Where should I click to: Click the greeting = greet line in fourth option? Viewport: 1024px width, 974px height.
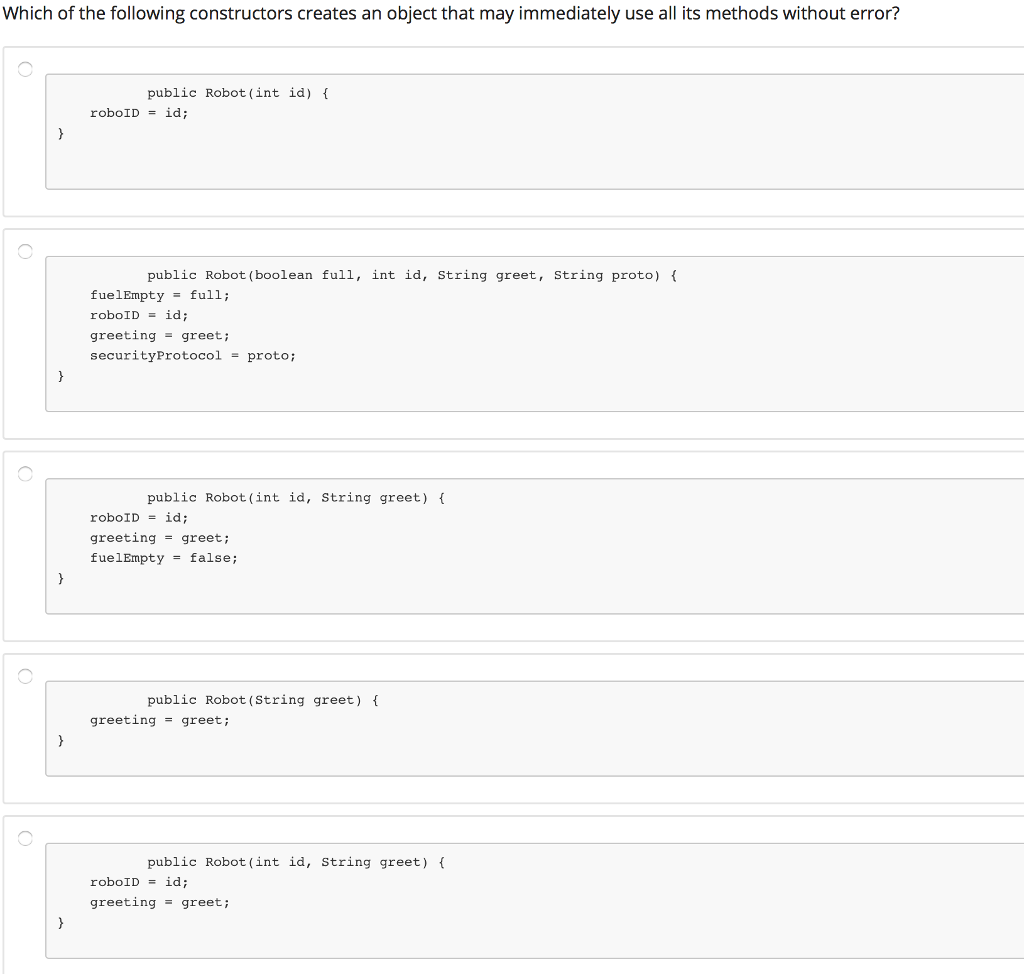click(159, 720)
